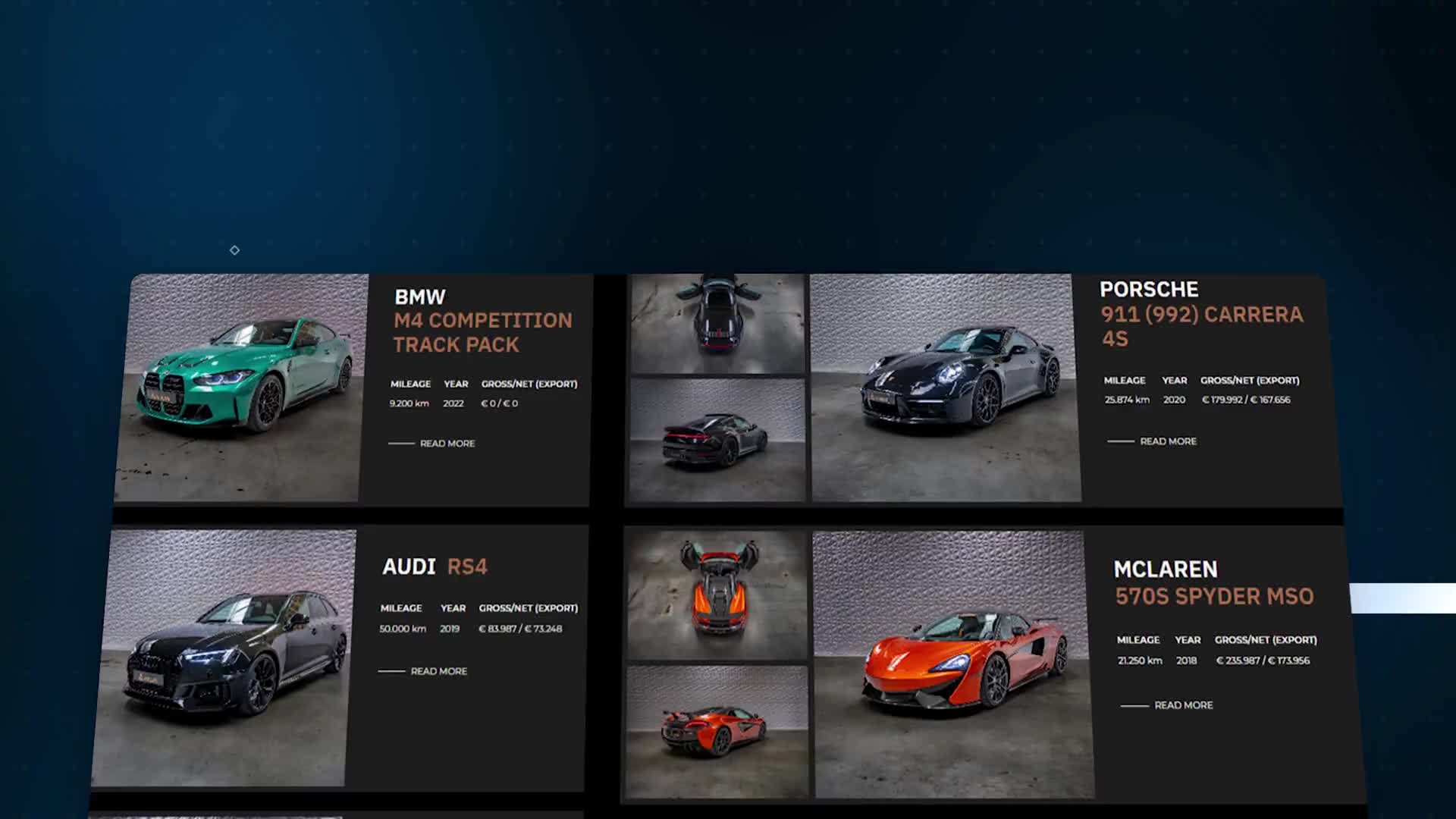Image resolution: width=1456 pixels, height=819 pixels.
Task: Select McLaren year value 2018
Action: [1187, 661]
